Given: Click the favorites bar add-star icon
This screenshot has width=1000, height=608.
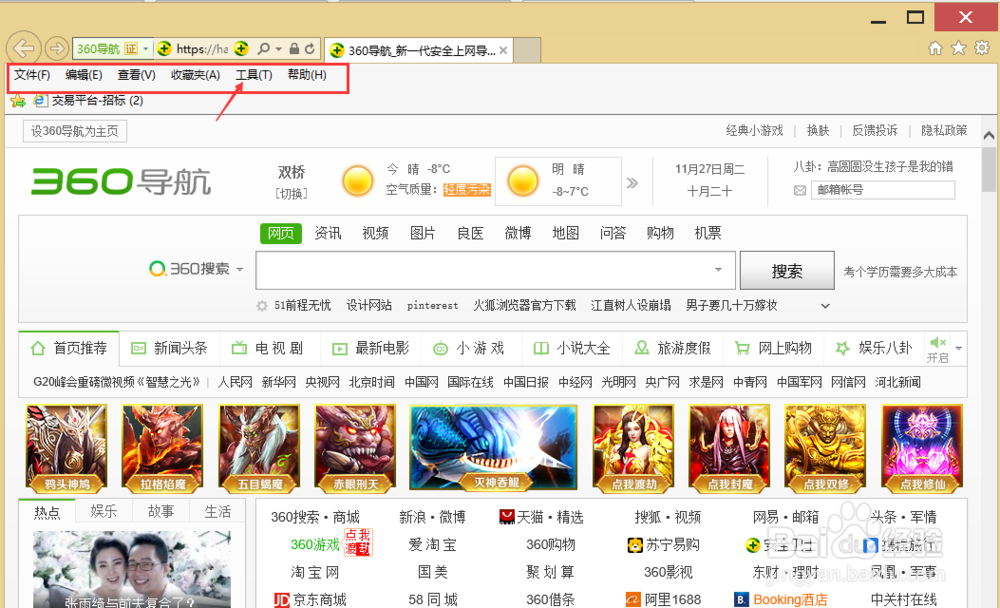Looking at the screenshot, I should tap(18, 101).
